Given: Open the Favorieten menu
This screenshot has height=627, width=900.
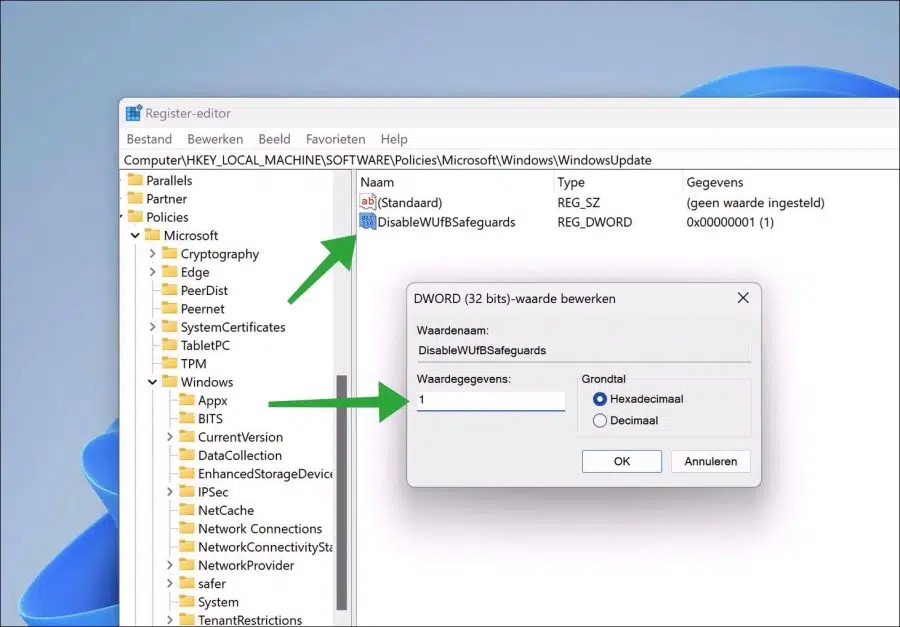Looking at the screenshot, I should (336, 139).
